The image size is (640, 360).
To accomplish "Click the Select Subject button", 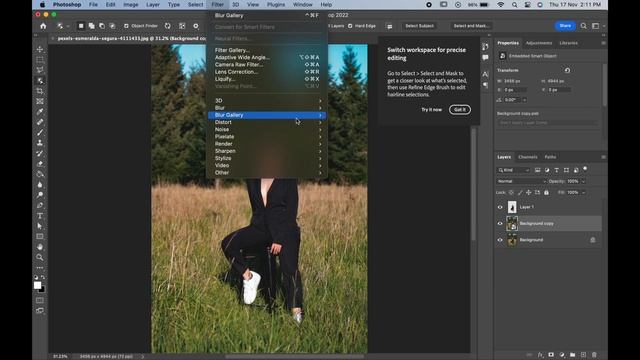I will 419,26.
